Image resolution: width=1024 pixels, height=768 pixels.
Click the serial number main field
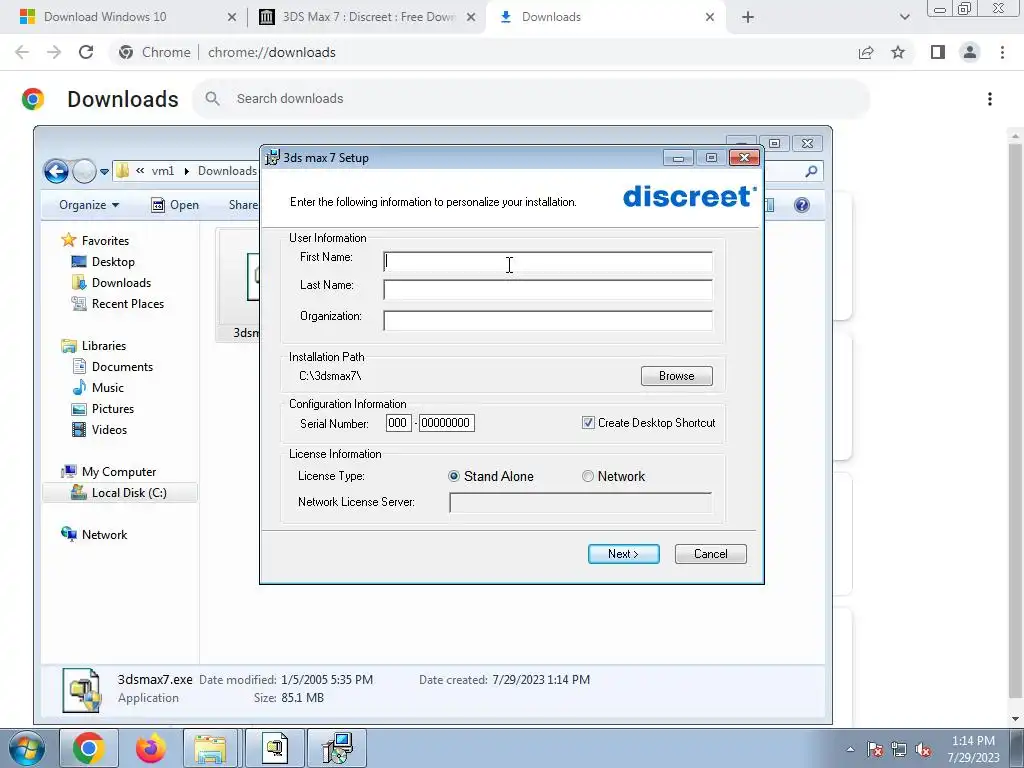point(447,423)
